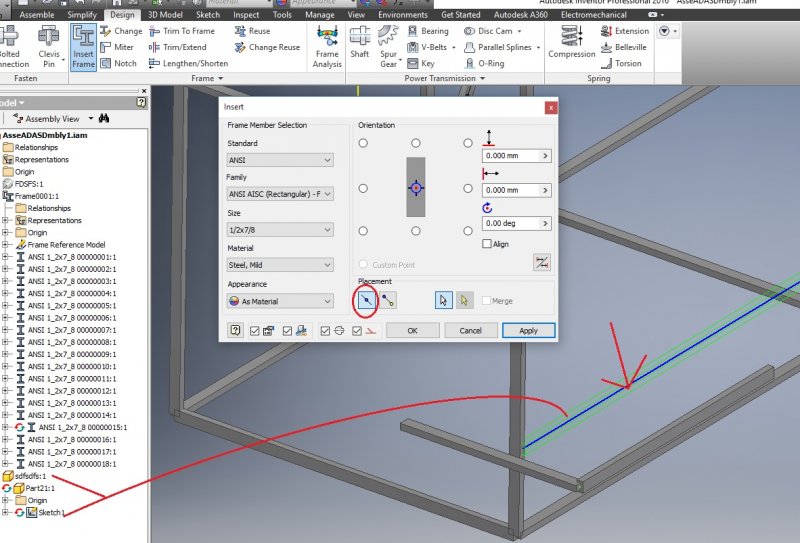800x543 pixels.
Task: Open the Insert dialog help icon
Action: [x=235, y=330]
